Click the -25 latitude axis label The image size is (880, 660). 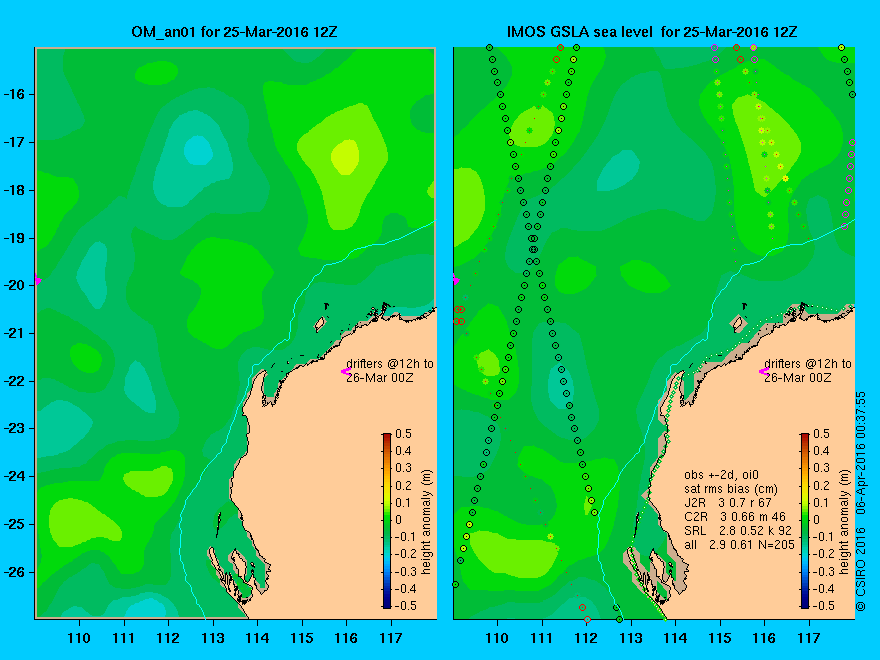[15, 524]
